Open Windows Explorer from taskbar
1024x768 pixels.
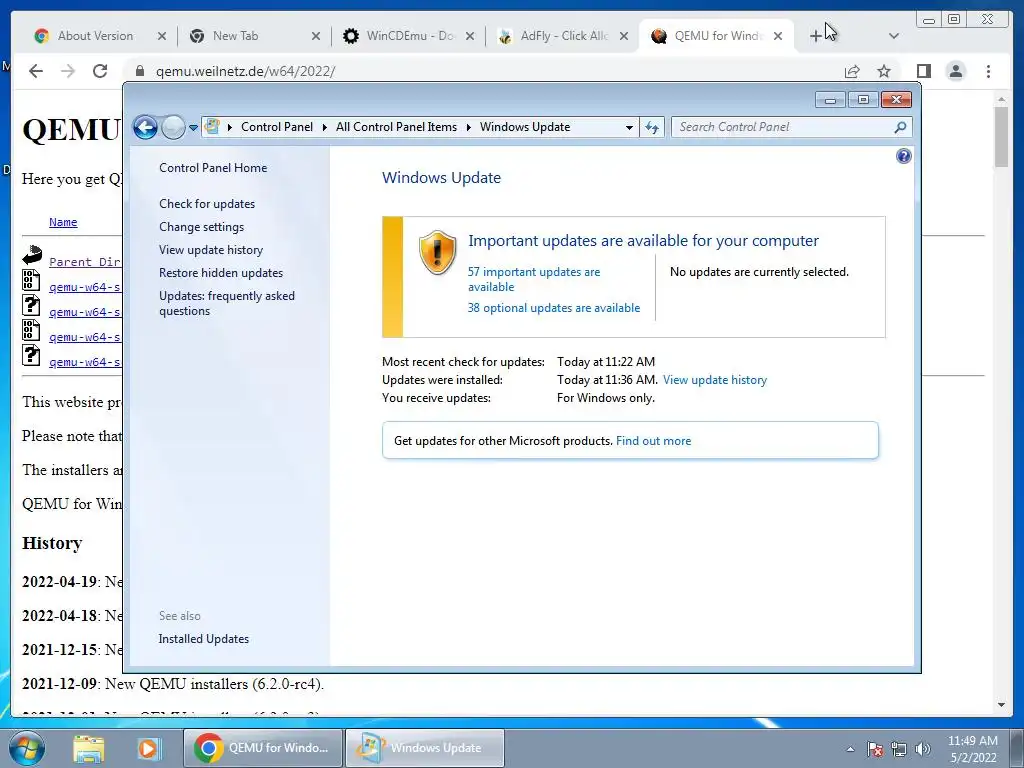89,748
